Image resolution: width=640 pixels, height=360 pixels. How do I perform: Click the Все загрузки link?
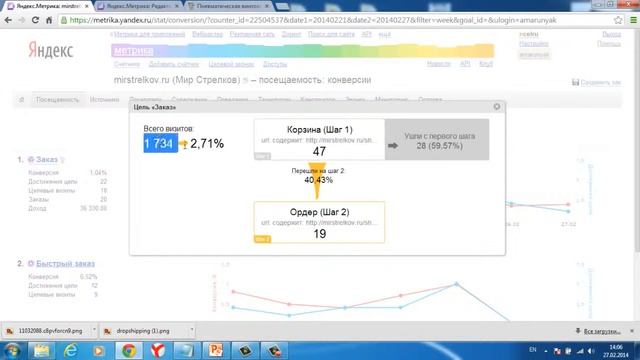[x=602, y=331]
